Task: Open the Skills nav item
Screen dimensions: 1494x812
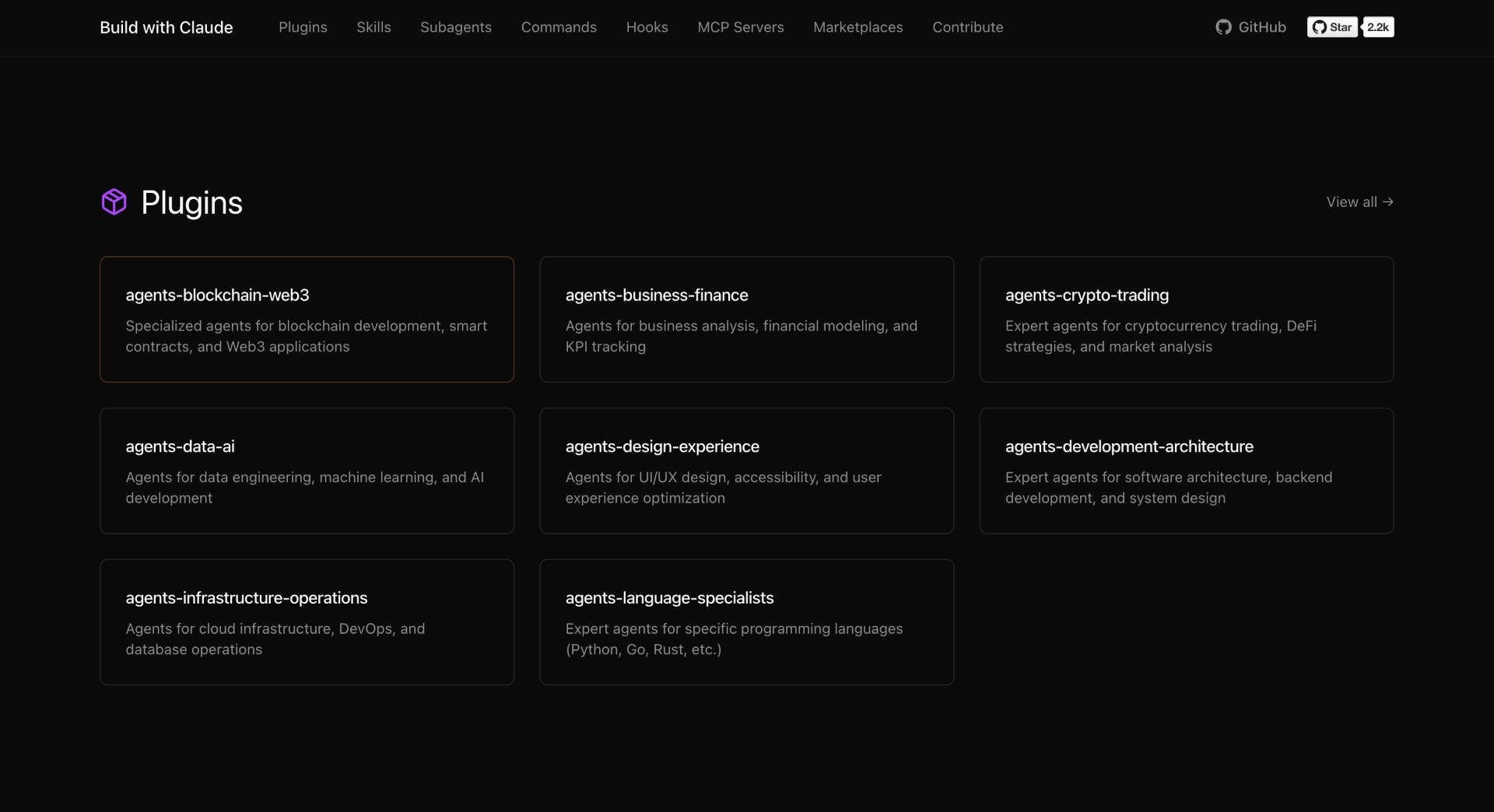Action: click(373, 27)
